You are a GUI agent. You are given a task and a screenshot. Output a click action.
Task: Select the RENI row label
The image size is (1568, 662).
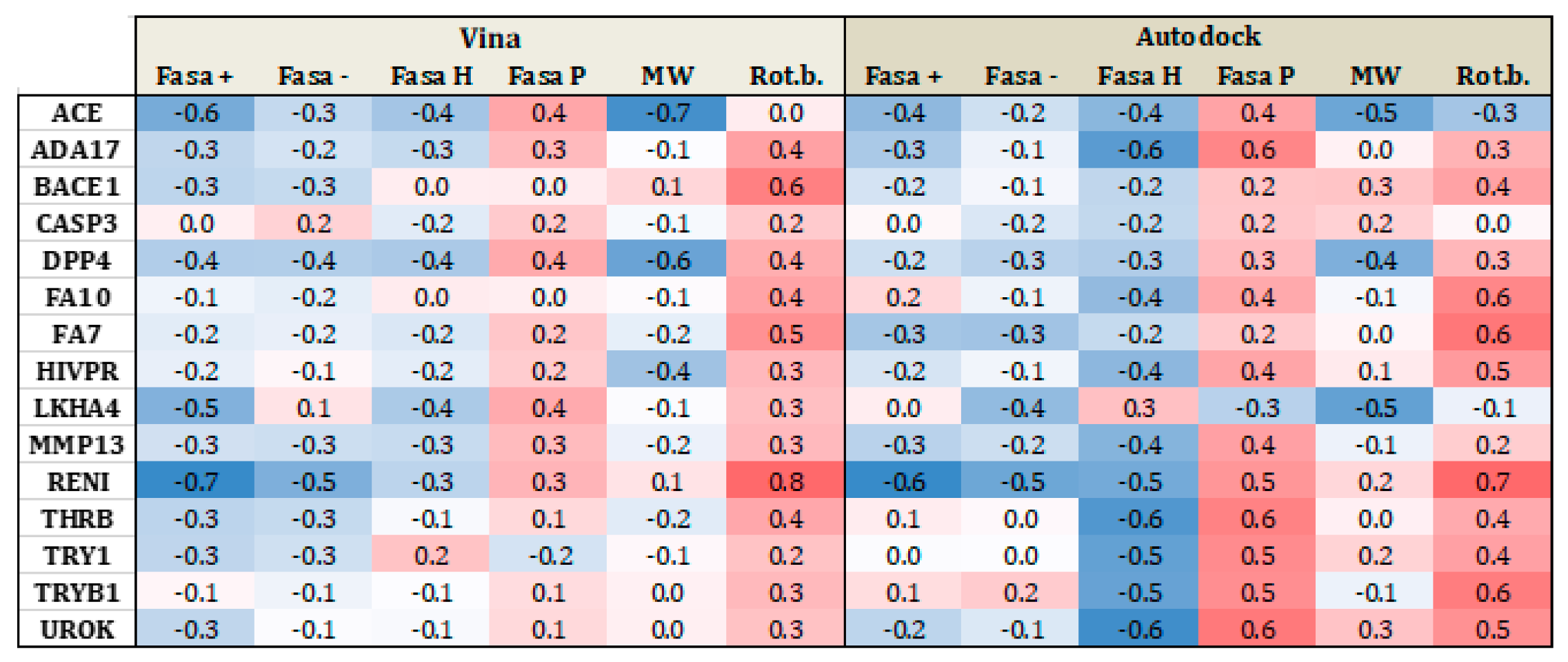click(x=77, y=481)
